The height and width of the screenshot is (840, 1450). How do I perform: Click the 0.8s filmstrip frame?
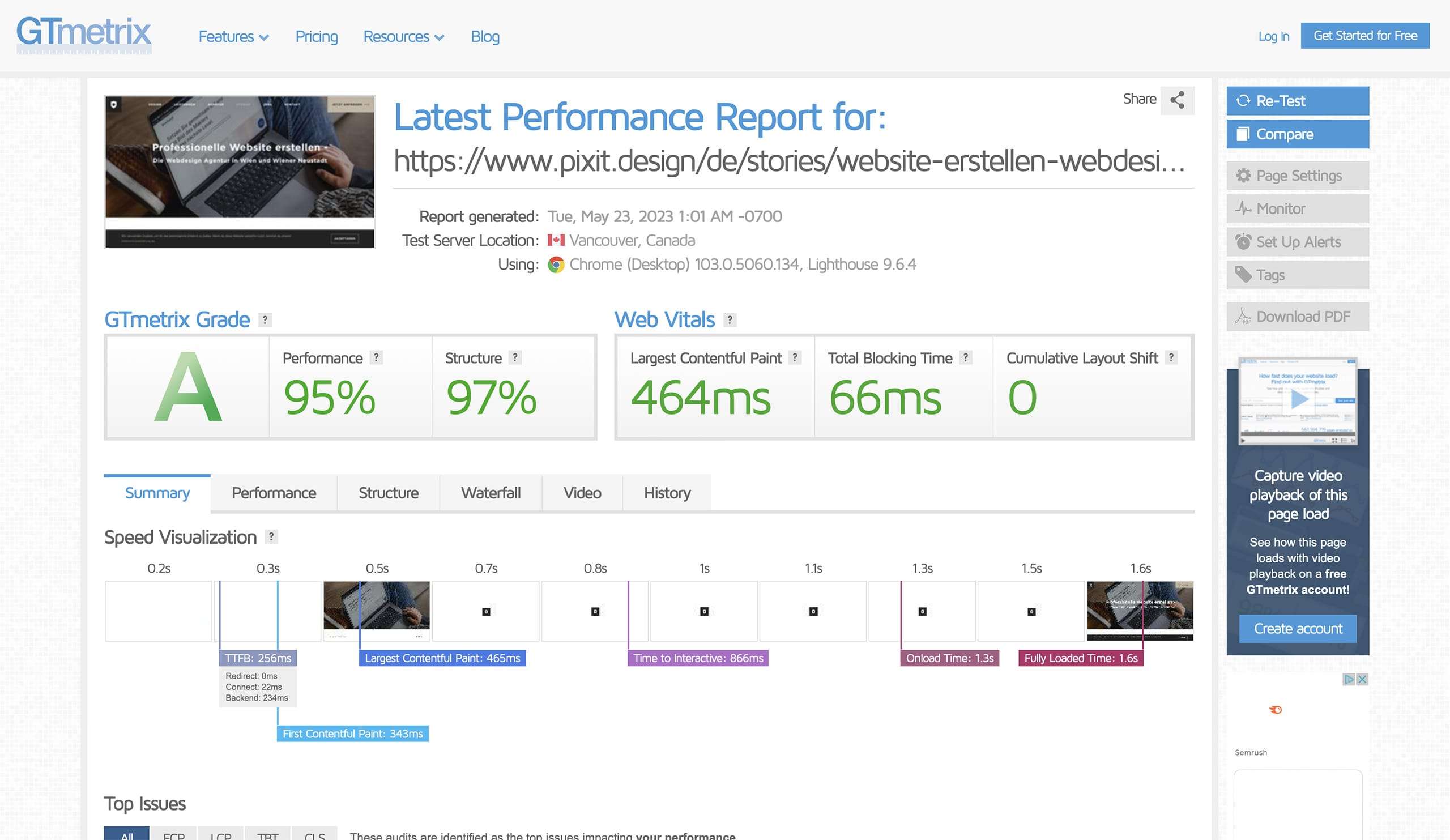coord(594,611)
